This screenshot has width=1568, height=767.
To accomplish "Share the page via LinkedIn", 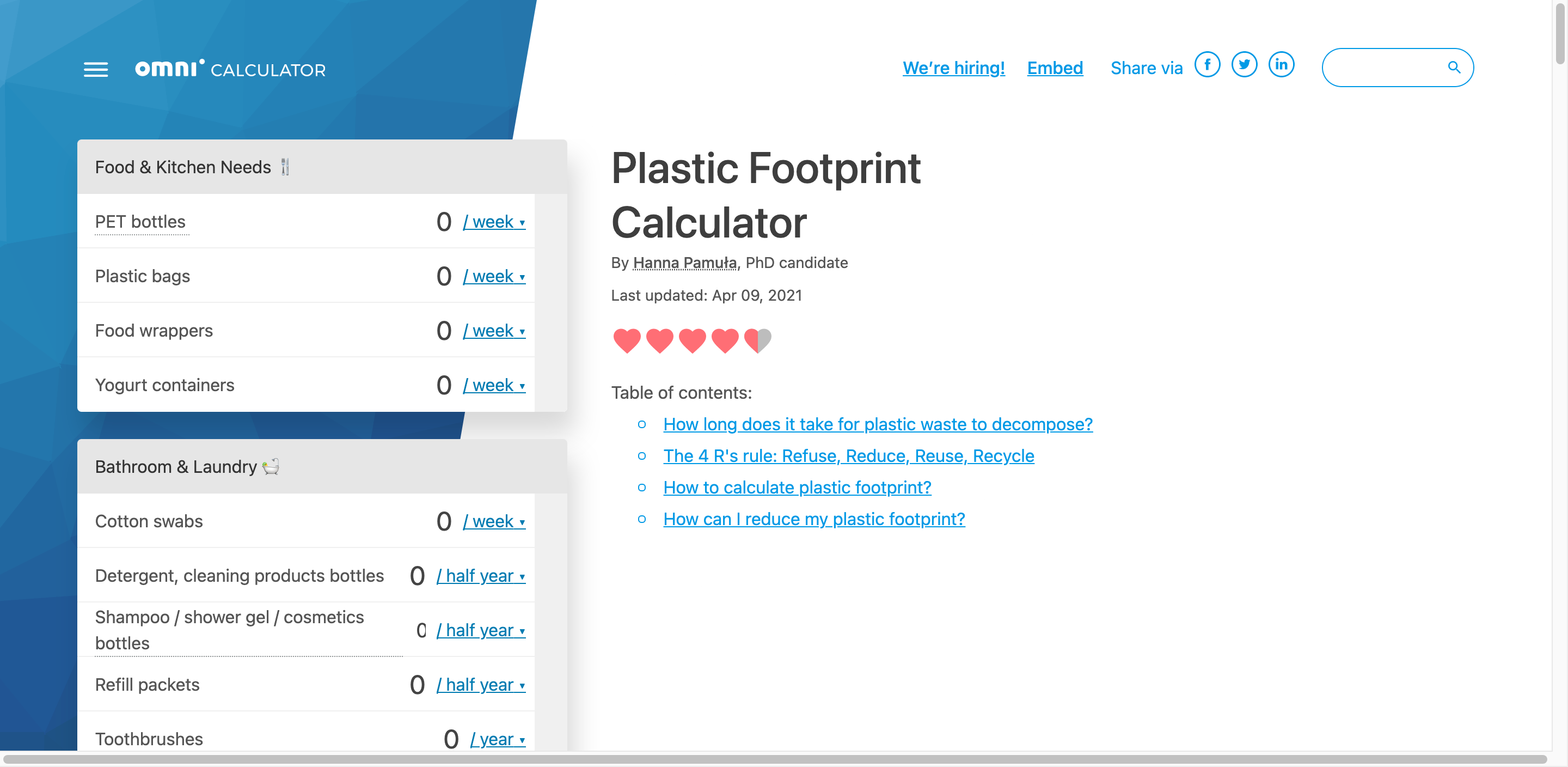I will pos(1282,65).
